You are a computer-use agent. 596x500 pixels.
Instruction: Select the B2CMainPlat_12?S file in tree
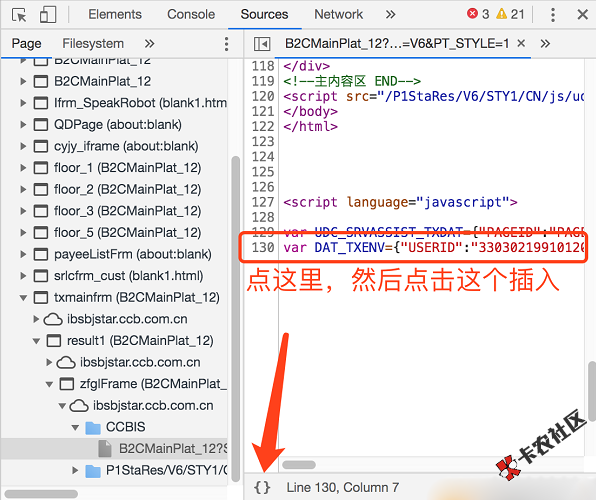coord(114,449)
